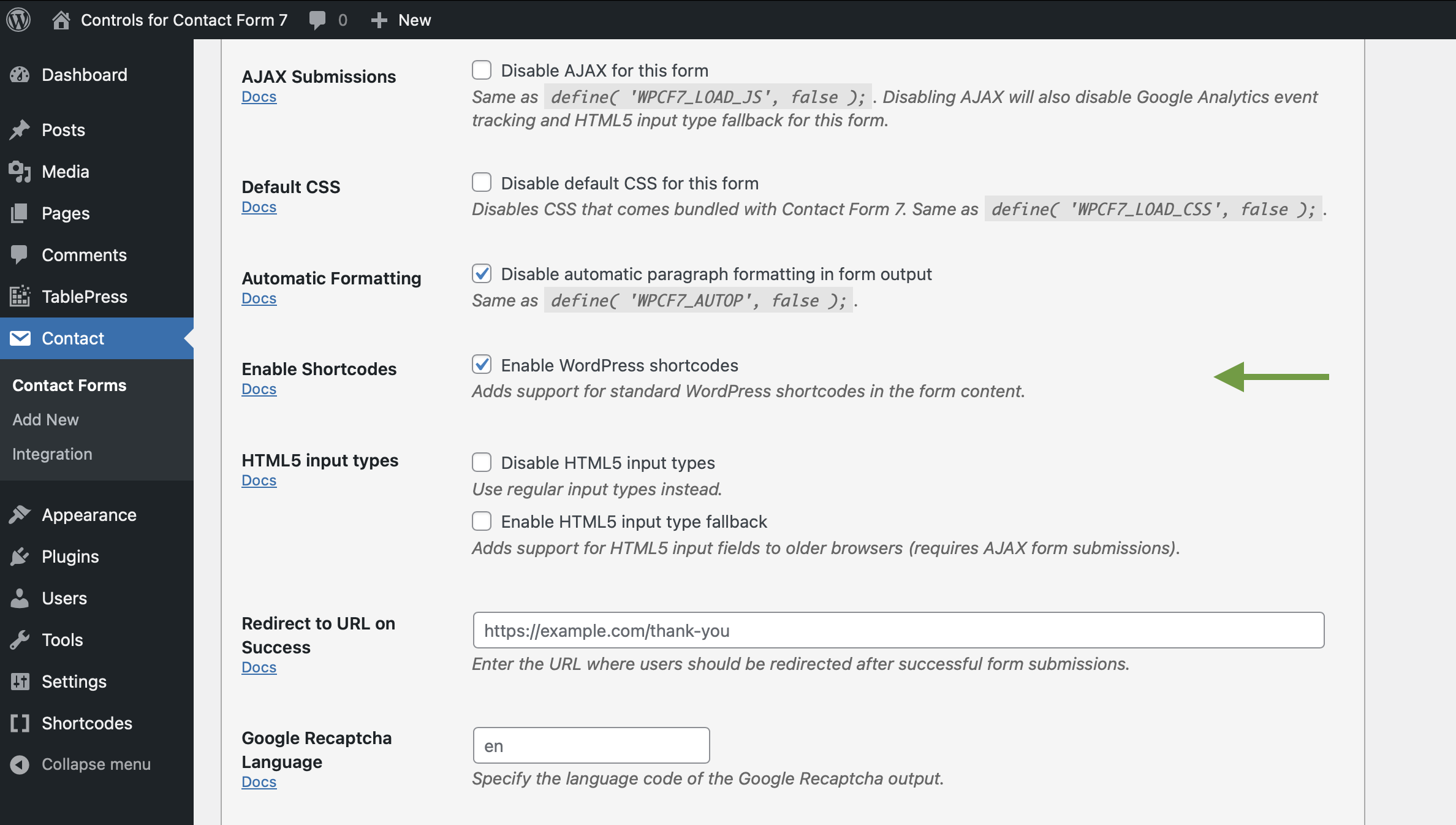Enable WordPress shortcodes checkbox
The image size is (1456, 825).
pos(482,365)
